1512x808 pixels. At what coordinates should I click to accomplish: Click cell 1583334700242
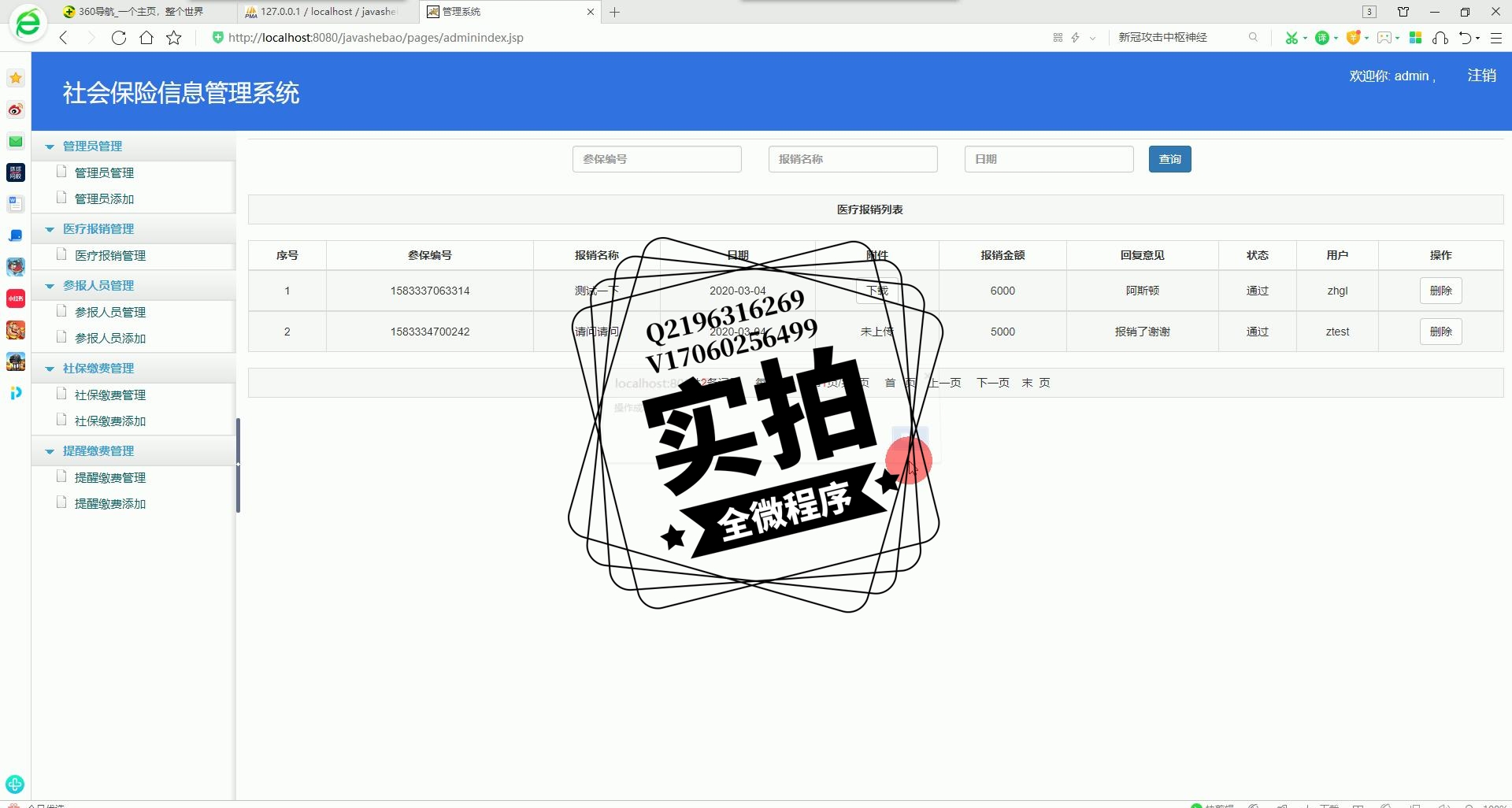click(430, 332)
